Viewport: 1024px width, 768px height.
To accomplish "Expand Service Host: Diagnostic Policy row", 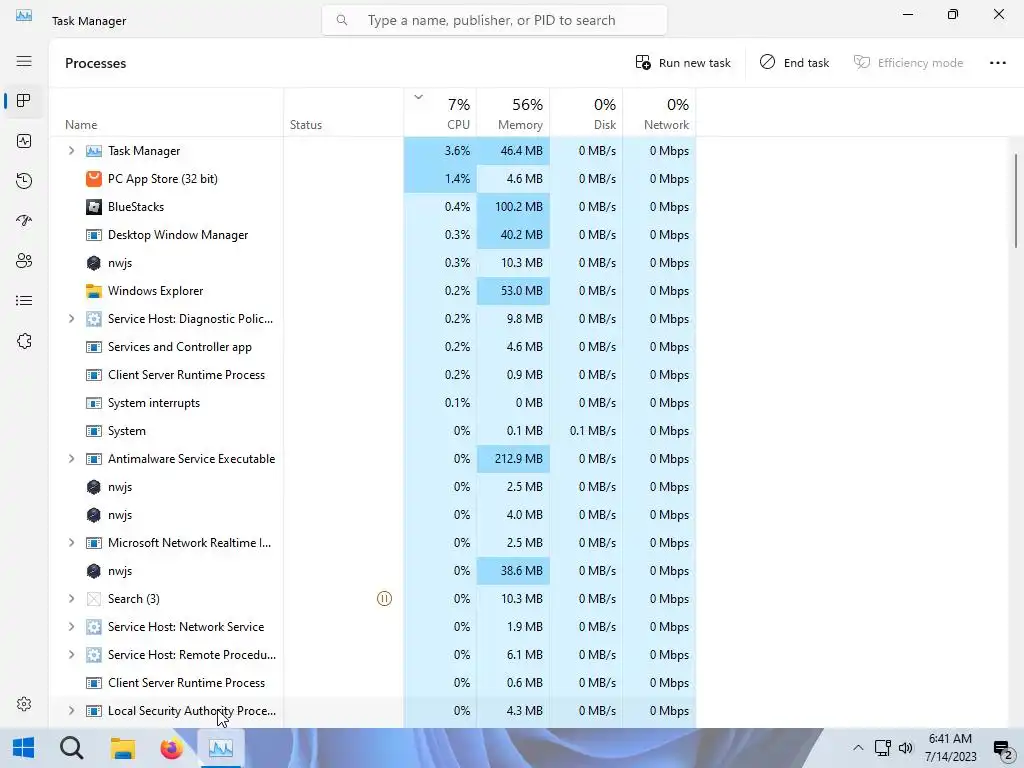I will 71,319.
